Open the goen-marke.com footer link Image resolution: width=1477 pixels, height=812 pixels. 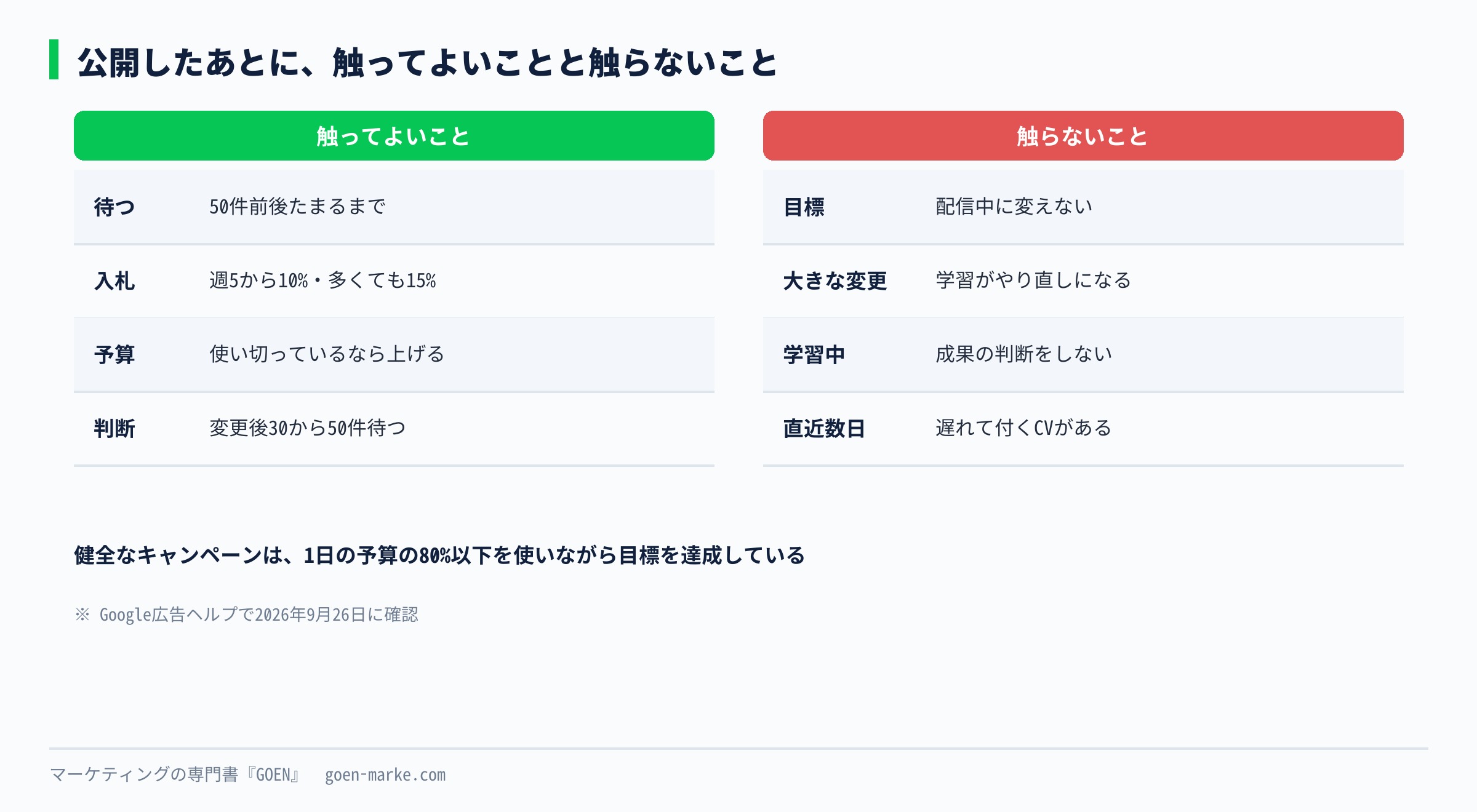pos(385,775)
